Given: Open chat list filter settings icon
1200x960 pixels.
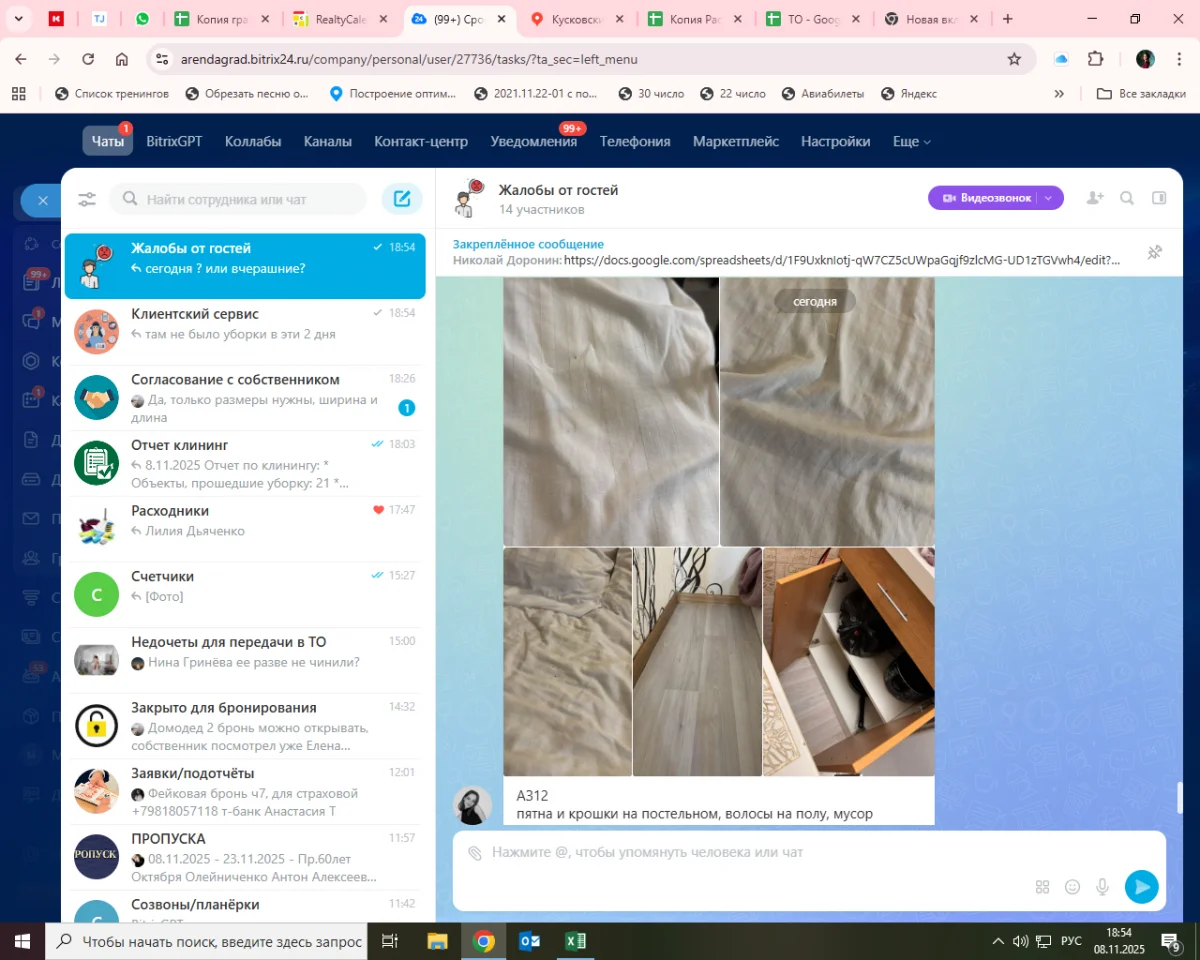Looking at the screenshot, I should coord(87,199).
